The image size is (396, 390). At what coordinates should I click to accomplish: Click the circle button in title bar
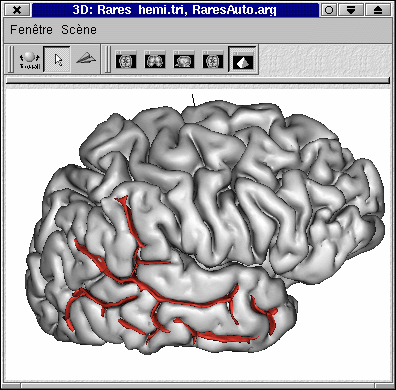coord(329,10)
